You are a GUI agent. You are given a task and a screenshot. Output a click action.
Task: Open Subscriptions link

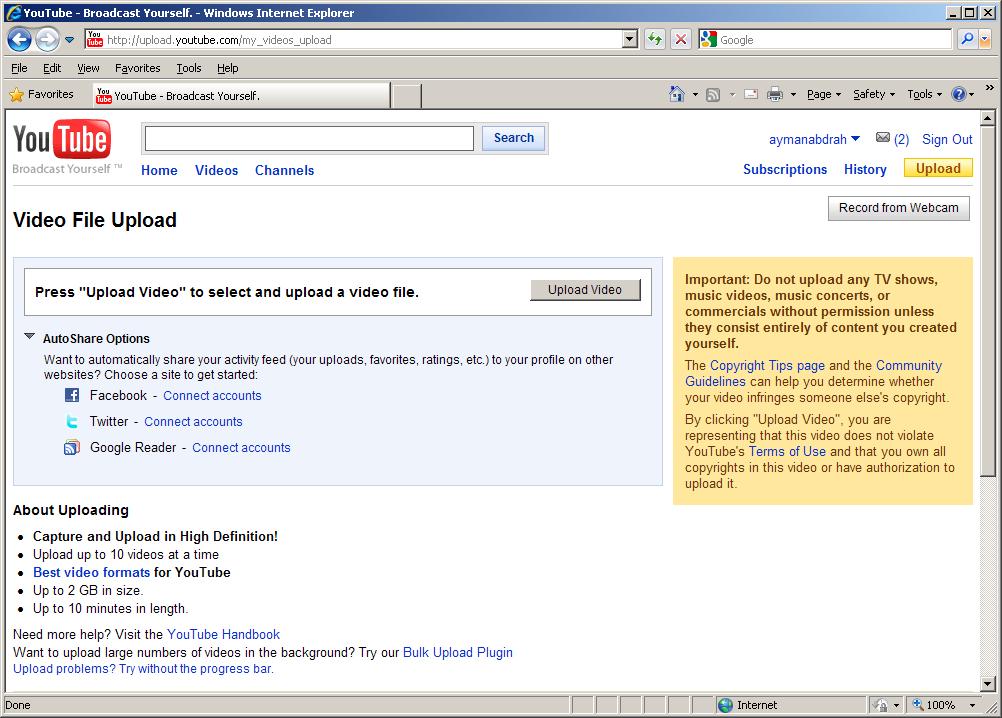pos(785,169)
